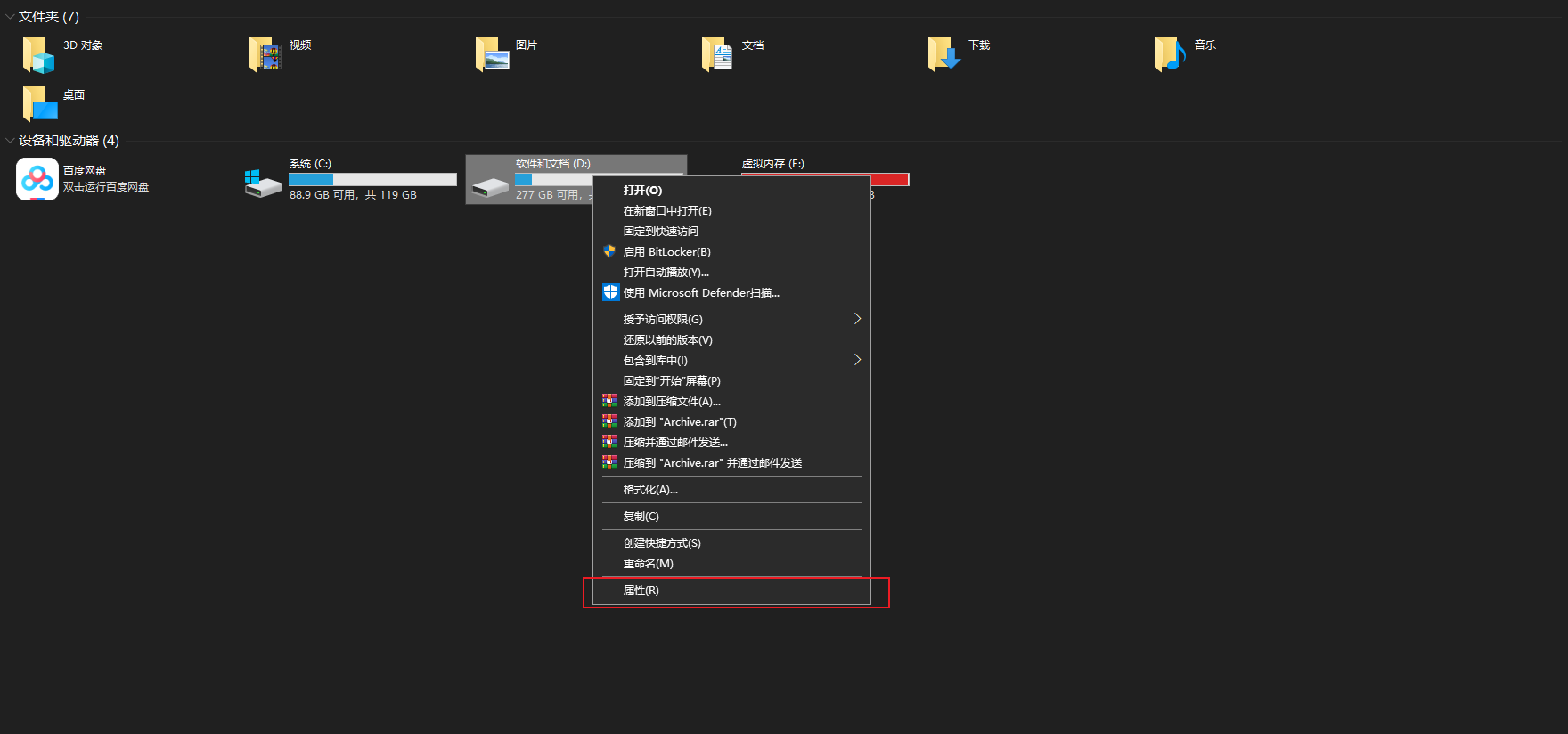The width and height of the screenshot is (1568, 734).
Task: Open 属性(R) from the context menu
Action: tap(731, 591)
